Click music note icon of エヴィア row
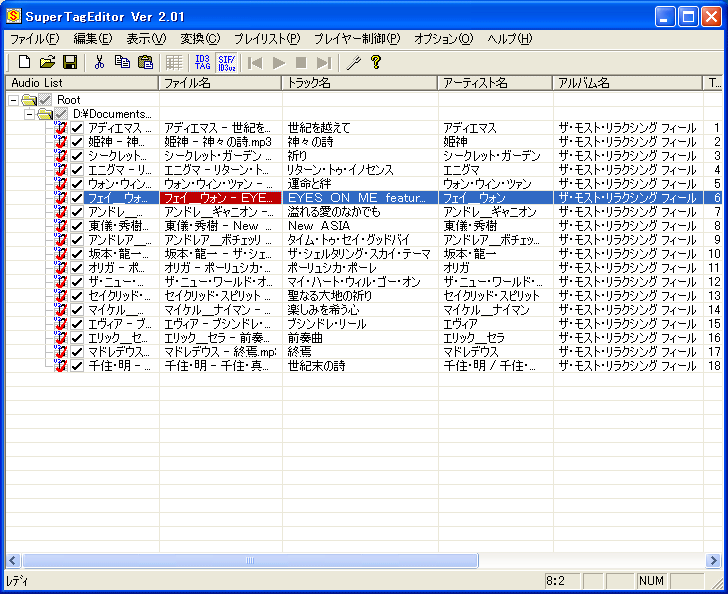 (x=60, y=324)
